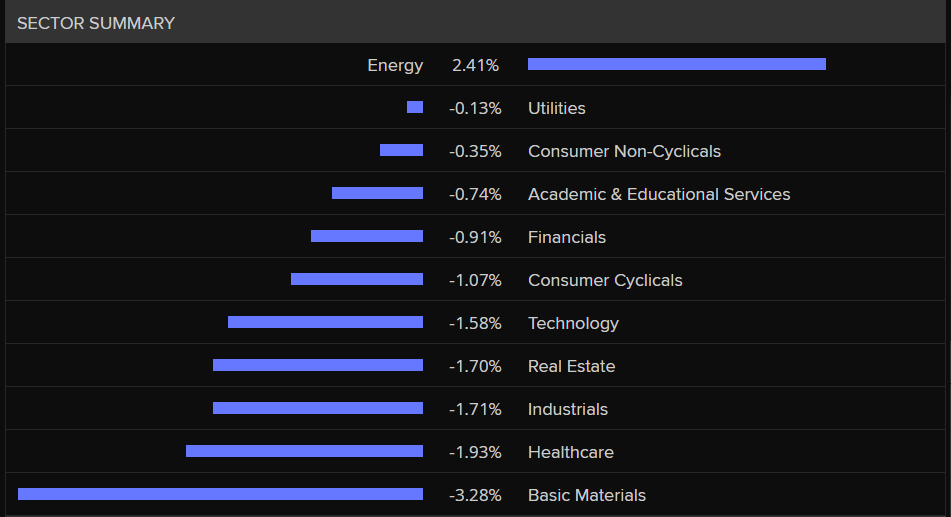
Task: Click the Sector Summary panel header
Action: (x=96, y=23)
